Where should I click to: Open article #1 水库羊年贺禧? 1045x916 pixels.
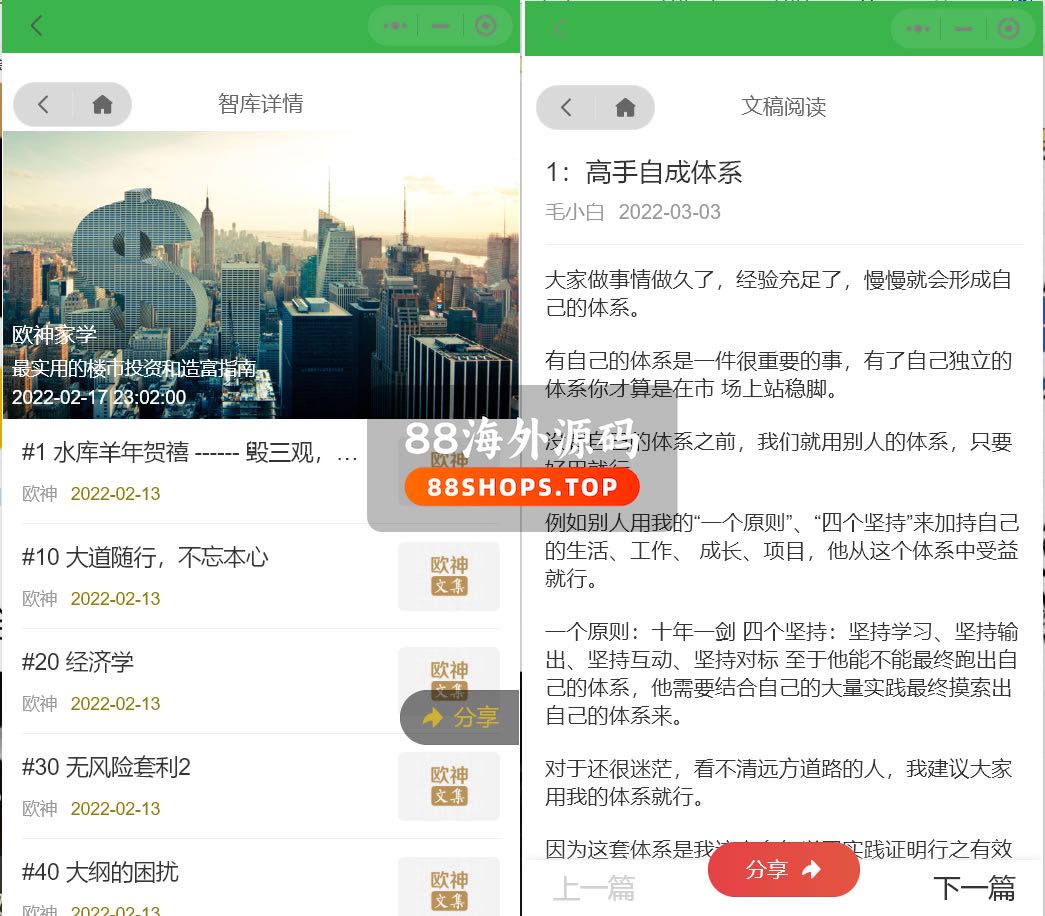tap(190, 453)
